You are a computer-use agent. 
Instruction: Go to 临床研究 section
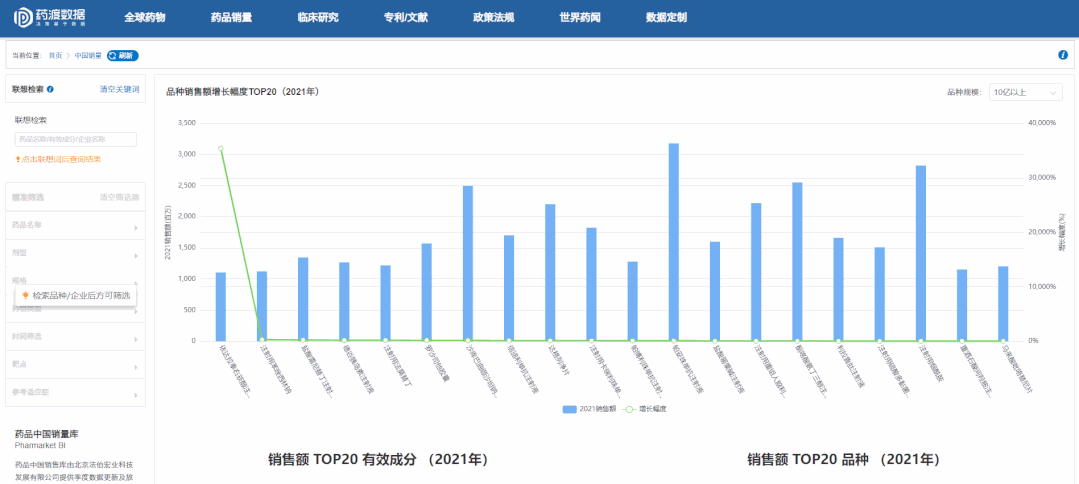(318, 18)
